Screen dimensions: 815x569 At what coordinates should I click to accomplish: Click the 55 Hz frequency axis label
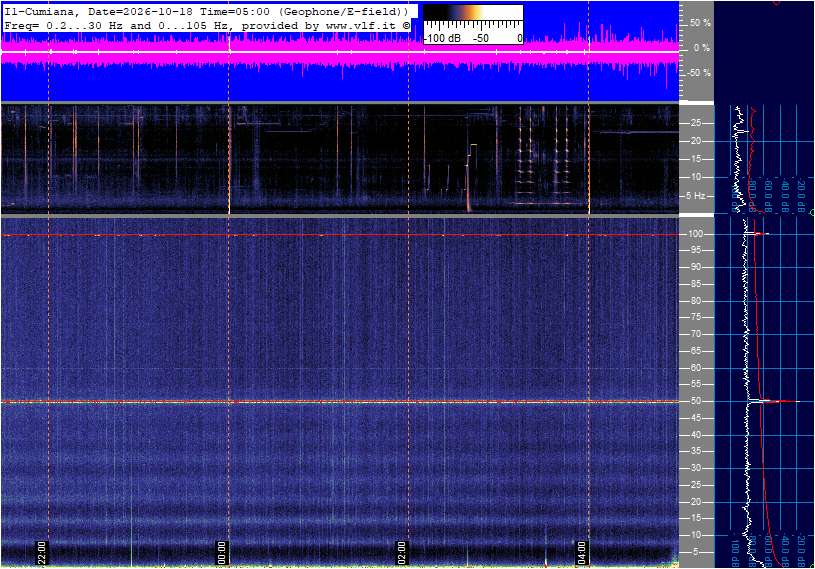click(695, 385)
